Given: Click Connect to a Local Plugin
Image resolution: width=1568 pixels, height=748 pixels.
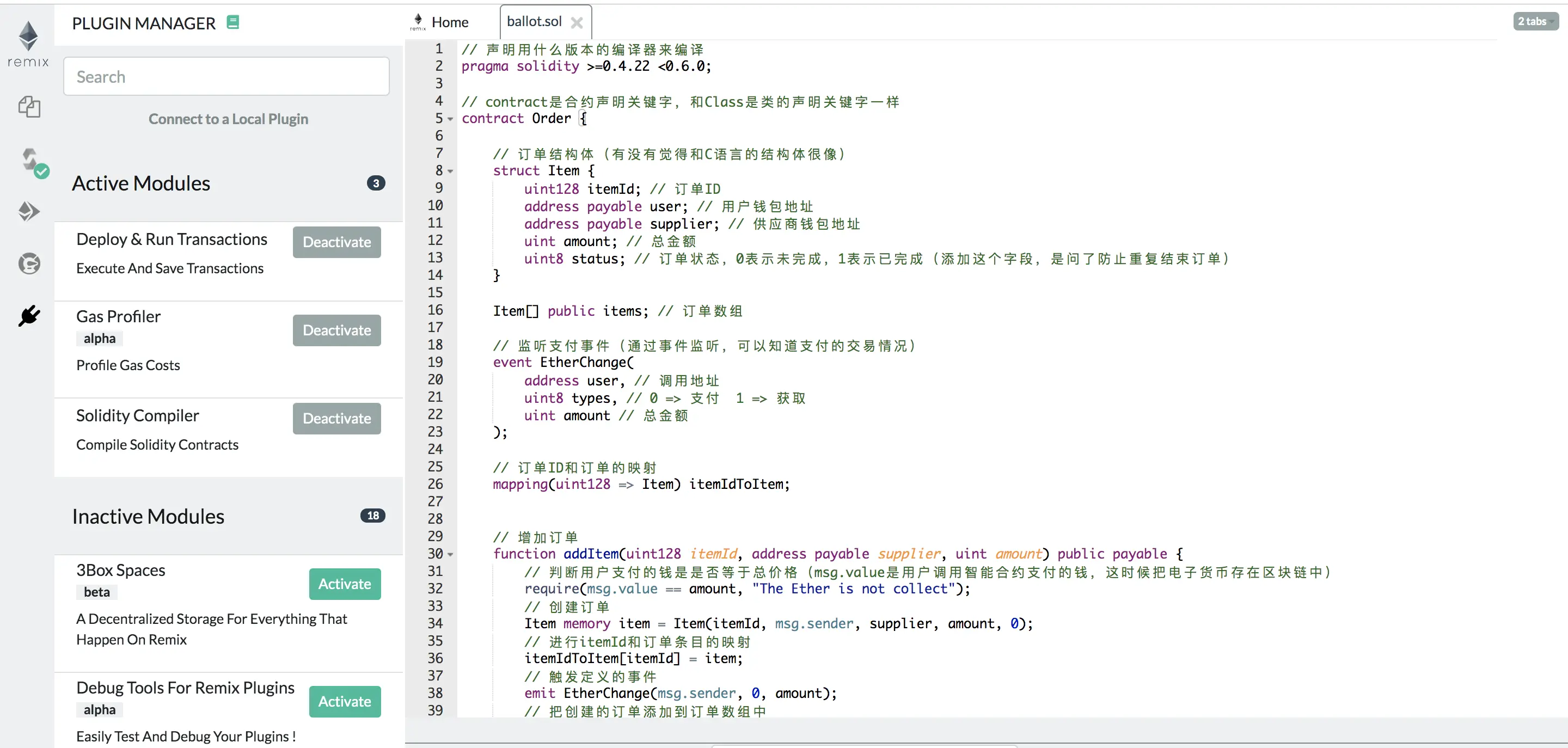Looking at the screenshot, I should 228,119.
